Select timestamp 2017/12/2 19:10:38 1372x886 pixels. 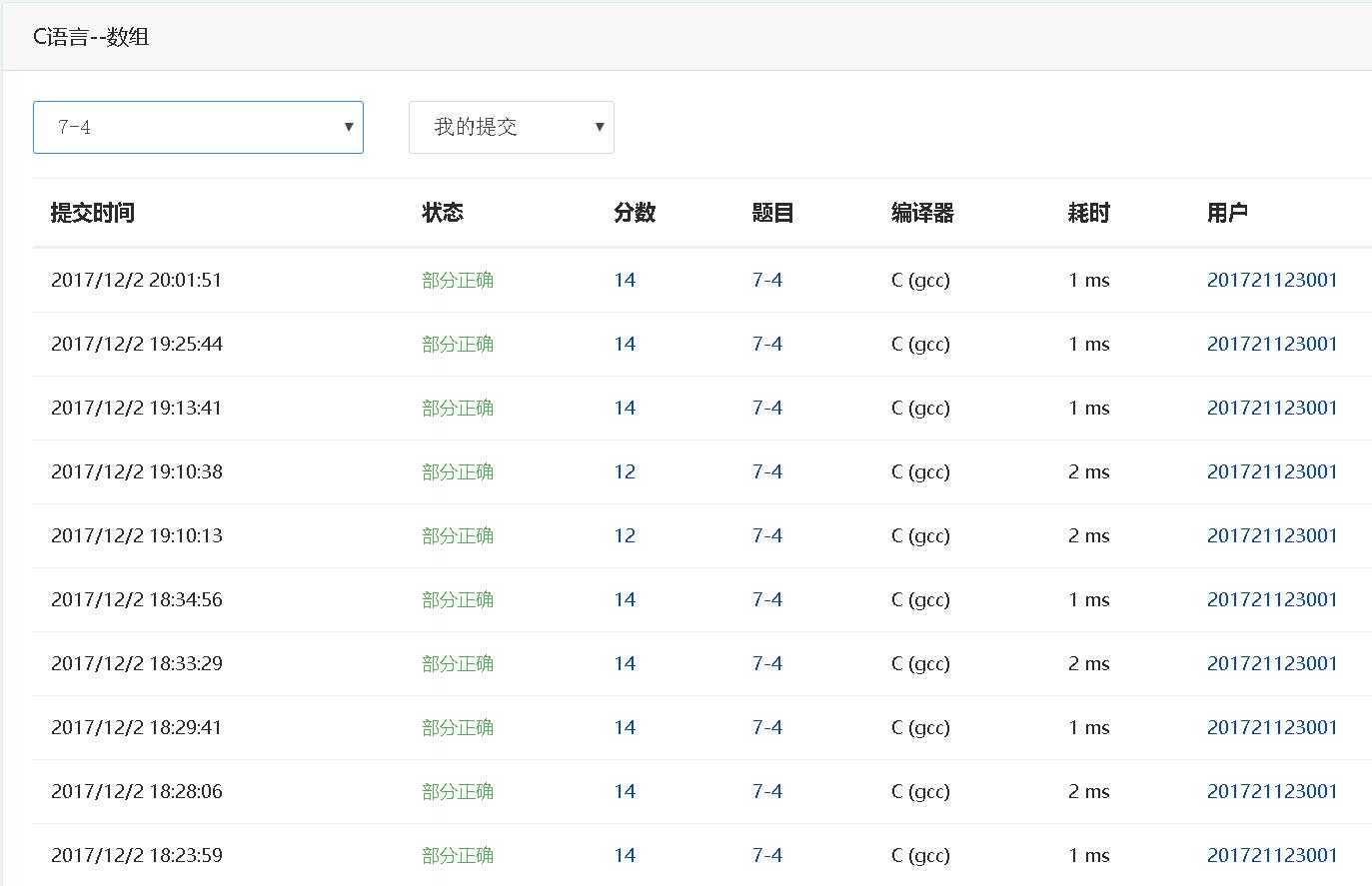(x=137, y=471)
